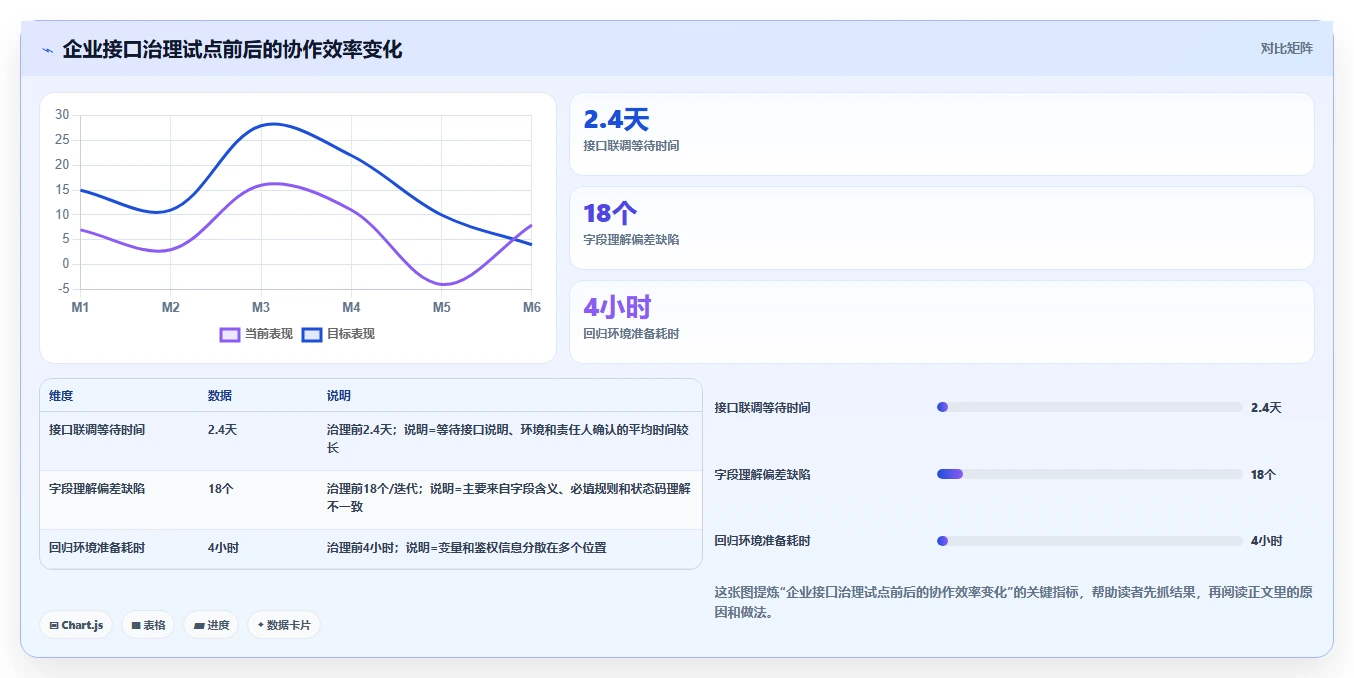Click the 2.4天 value beside progress bar
Screen dimensions: 1354x678
(x=1266, y=408)
